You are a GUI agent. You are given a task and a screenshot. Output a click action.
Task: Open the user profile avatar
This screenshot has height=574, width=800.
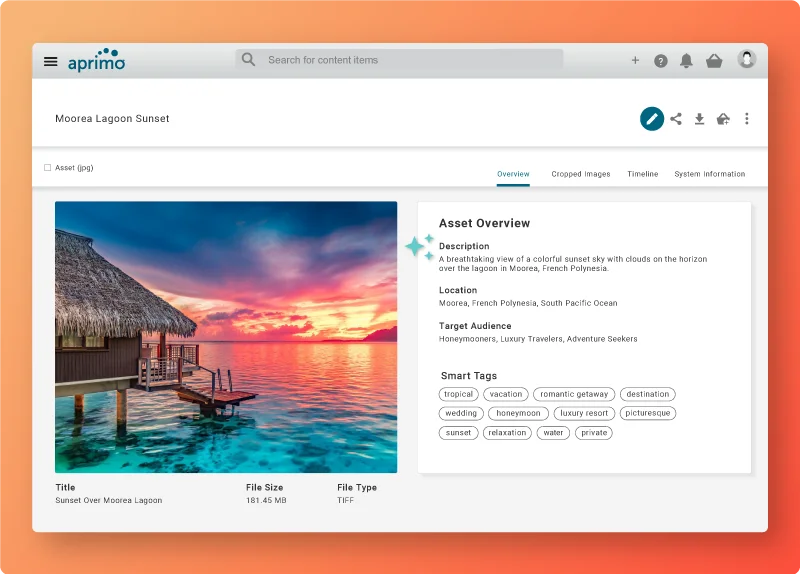coord(746,59)
